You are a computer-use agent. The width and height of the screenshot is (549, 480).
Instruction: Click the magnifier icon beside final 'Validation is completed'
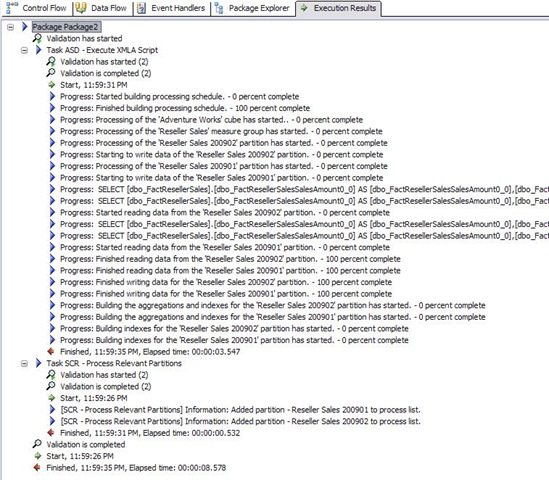tap(37, 444)
